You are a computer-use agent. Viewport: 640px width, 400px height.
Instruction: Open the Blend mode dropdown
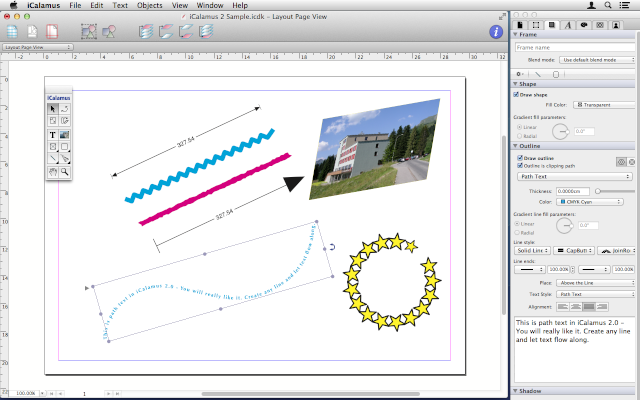click(596, 60)
